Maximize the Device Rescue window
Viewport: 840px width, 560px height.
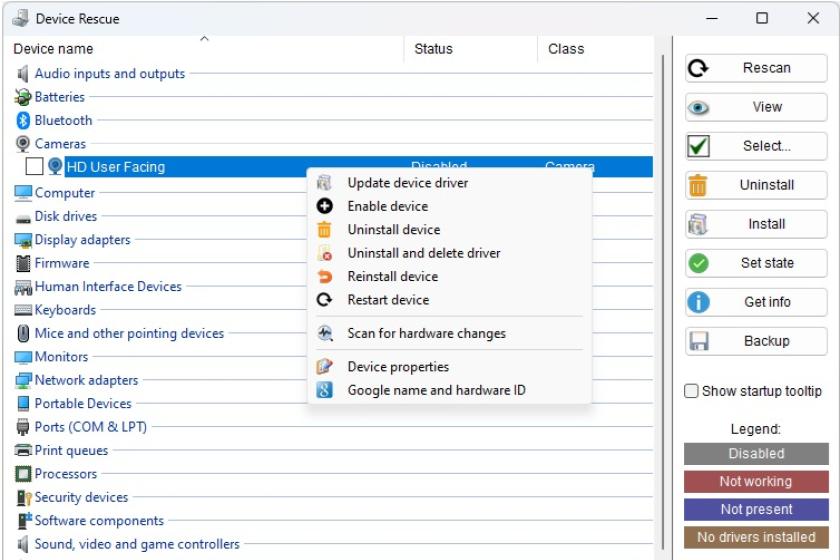coord(762,18)
